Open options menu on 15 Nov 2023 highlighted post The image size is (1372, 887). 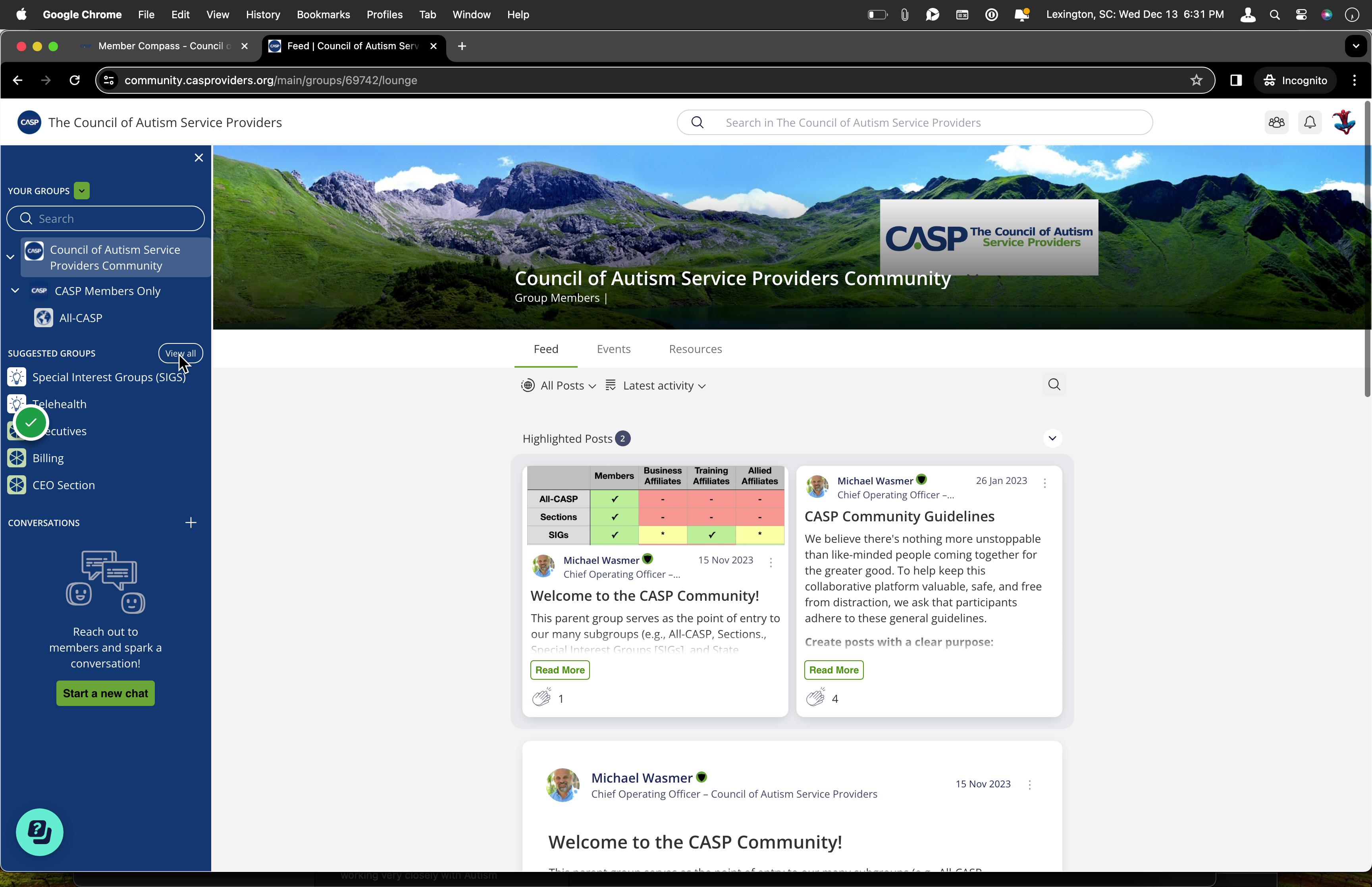770,562
